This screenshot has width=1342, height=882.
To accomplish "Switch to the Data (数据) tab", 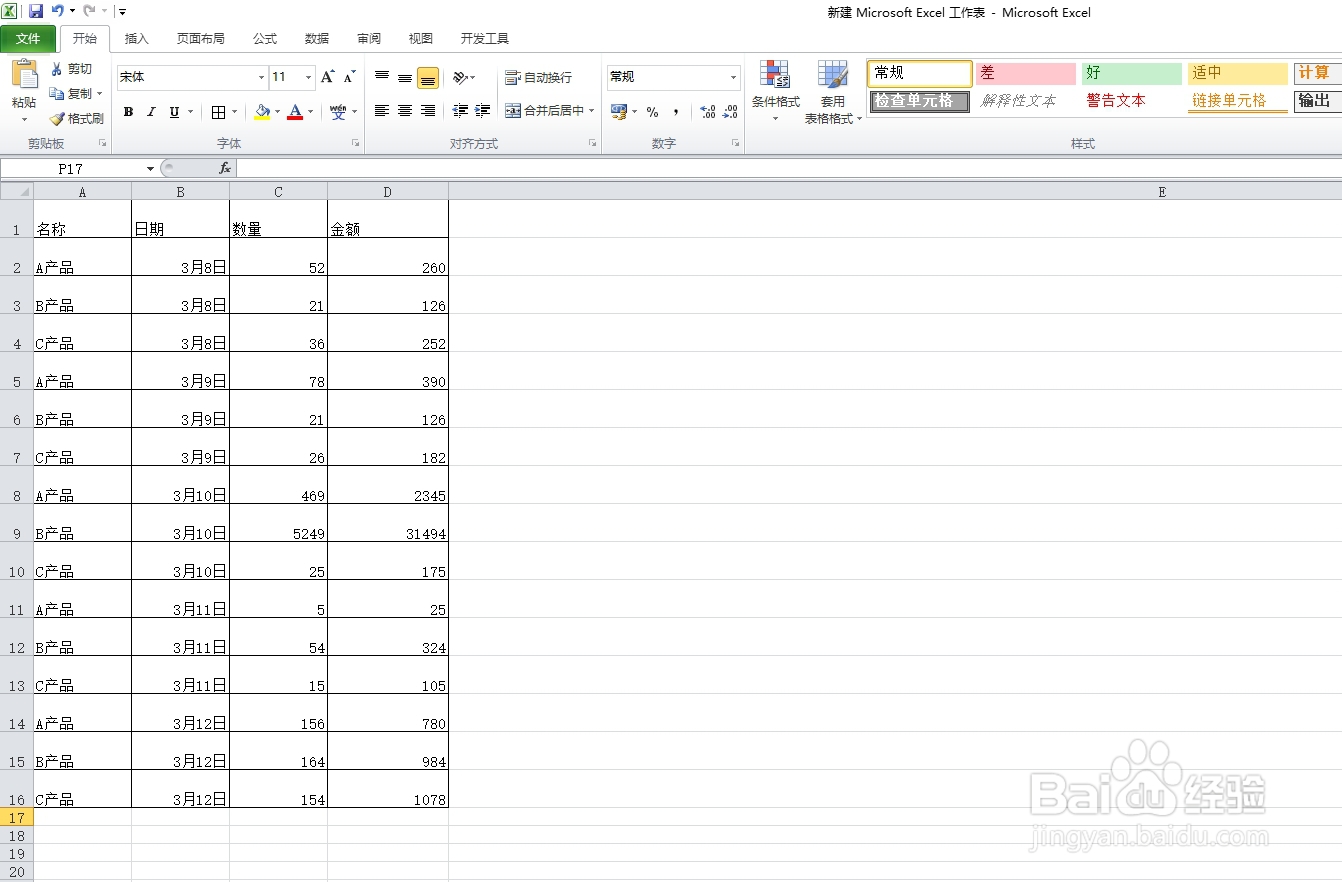I will click(x=317, y=39).
